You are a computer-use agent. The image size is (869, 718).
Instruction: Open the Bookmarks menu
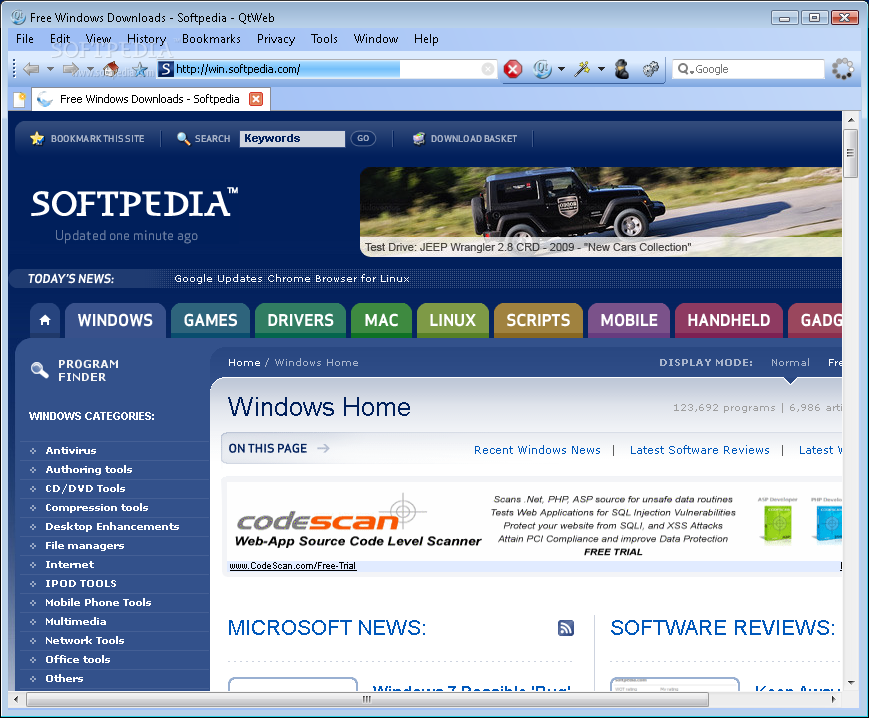point(212,39)
